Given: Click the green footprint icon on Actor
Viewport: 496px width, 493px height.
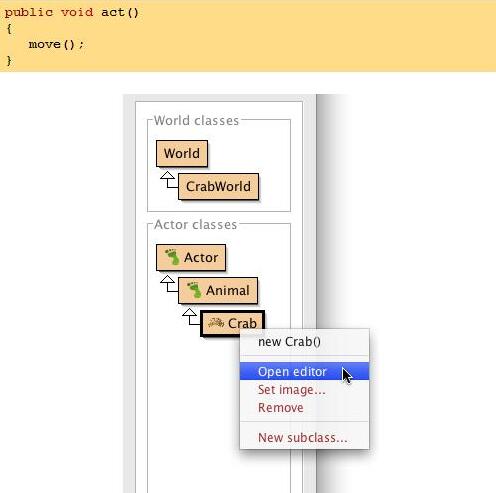Looking at the screenshot, I should tap(172, 257).
